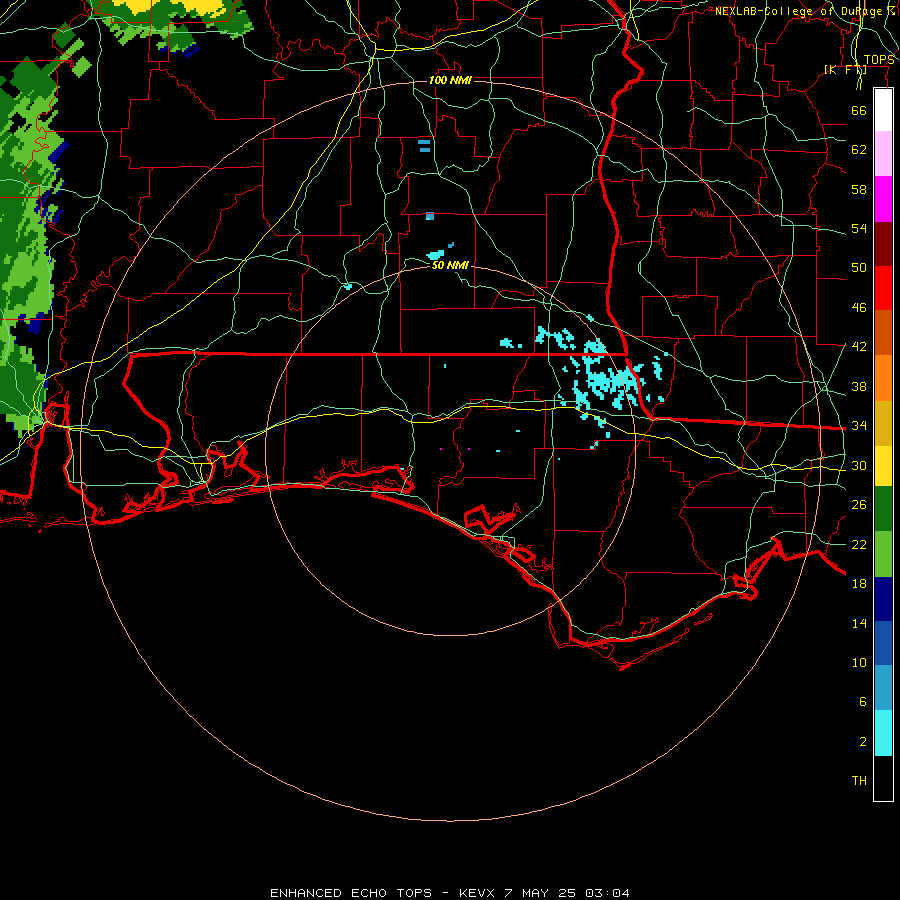Click the legend value '62'
Image resolution: width=900 pixels, height=900 pixels.
(x=859, y=149)
